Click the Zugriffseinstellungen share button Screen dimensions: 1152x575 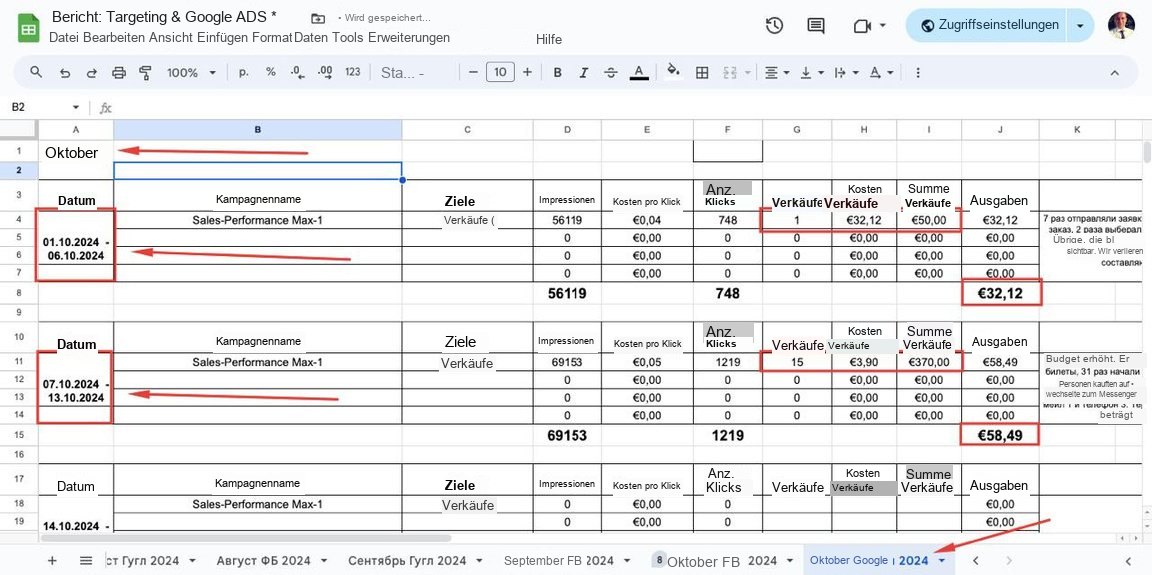[989, 25]
